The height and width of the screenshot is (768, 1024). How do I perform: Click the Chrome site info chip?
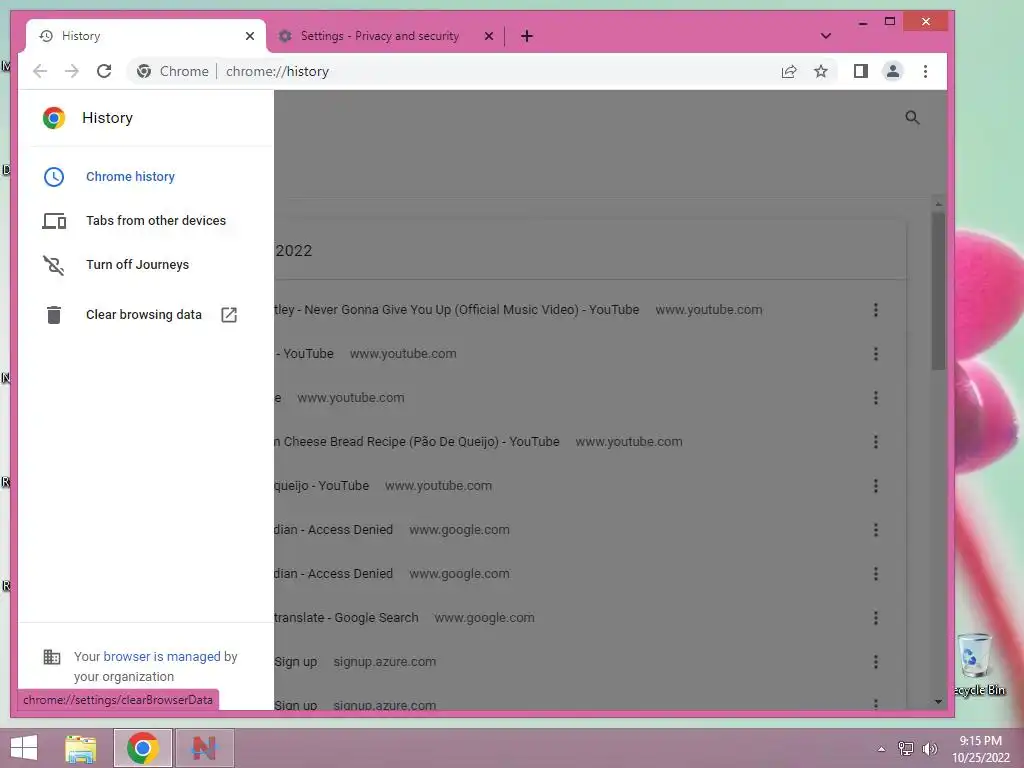[172, 71]
